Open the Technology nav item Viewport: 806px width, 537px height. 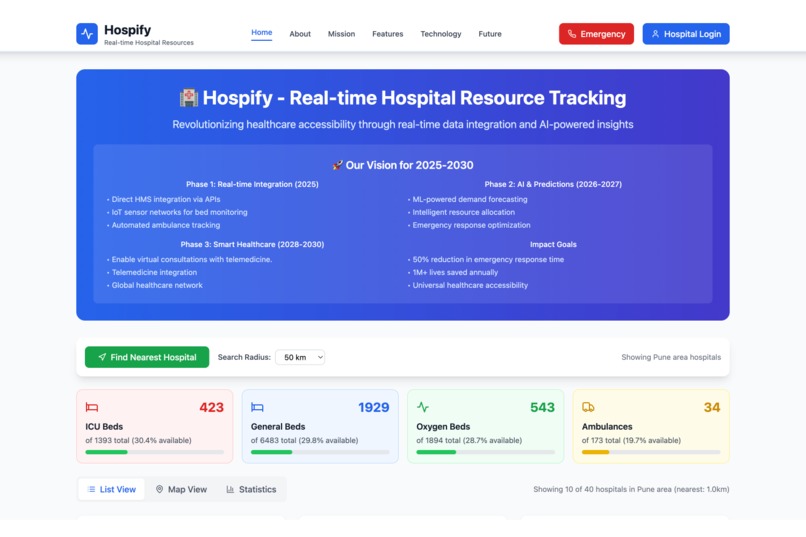(441, 34)
